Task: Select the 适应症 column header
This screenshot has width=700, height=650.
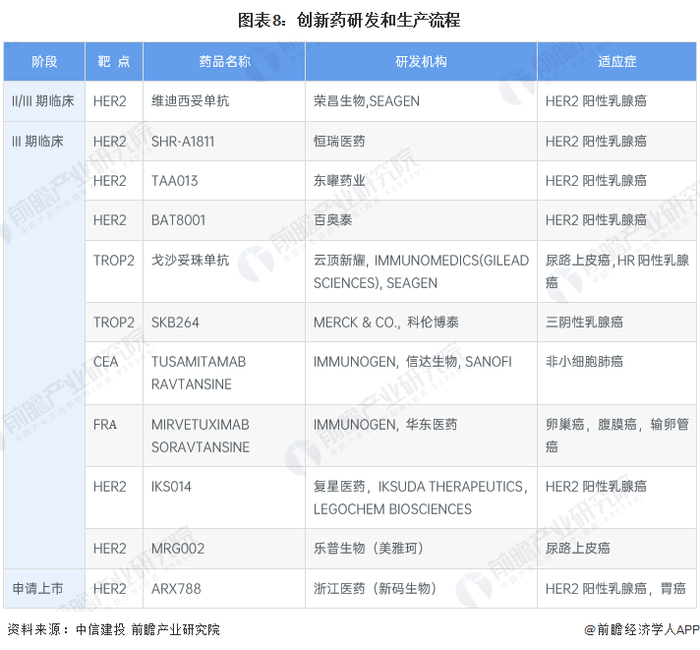Action: [617, 62]
